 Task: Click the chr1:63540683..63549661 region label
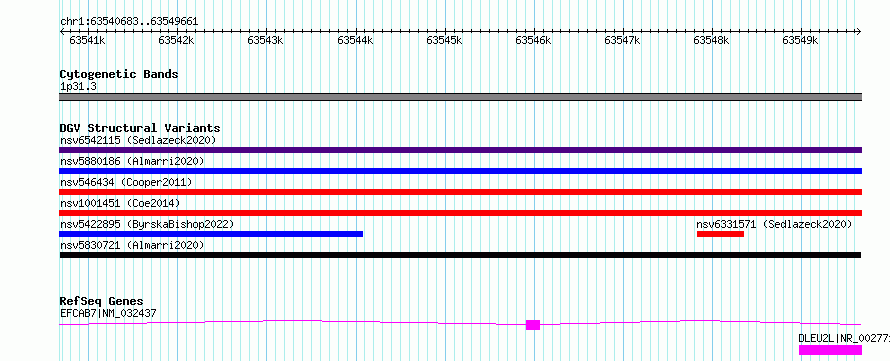(129, 22)
